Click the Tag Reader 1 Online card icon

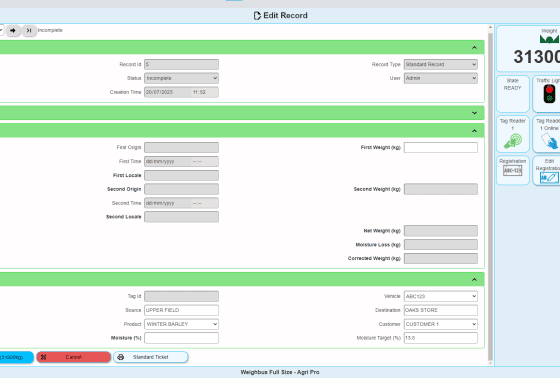click(x=550, y=141)
